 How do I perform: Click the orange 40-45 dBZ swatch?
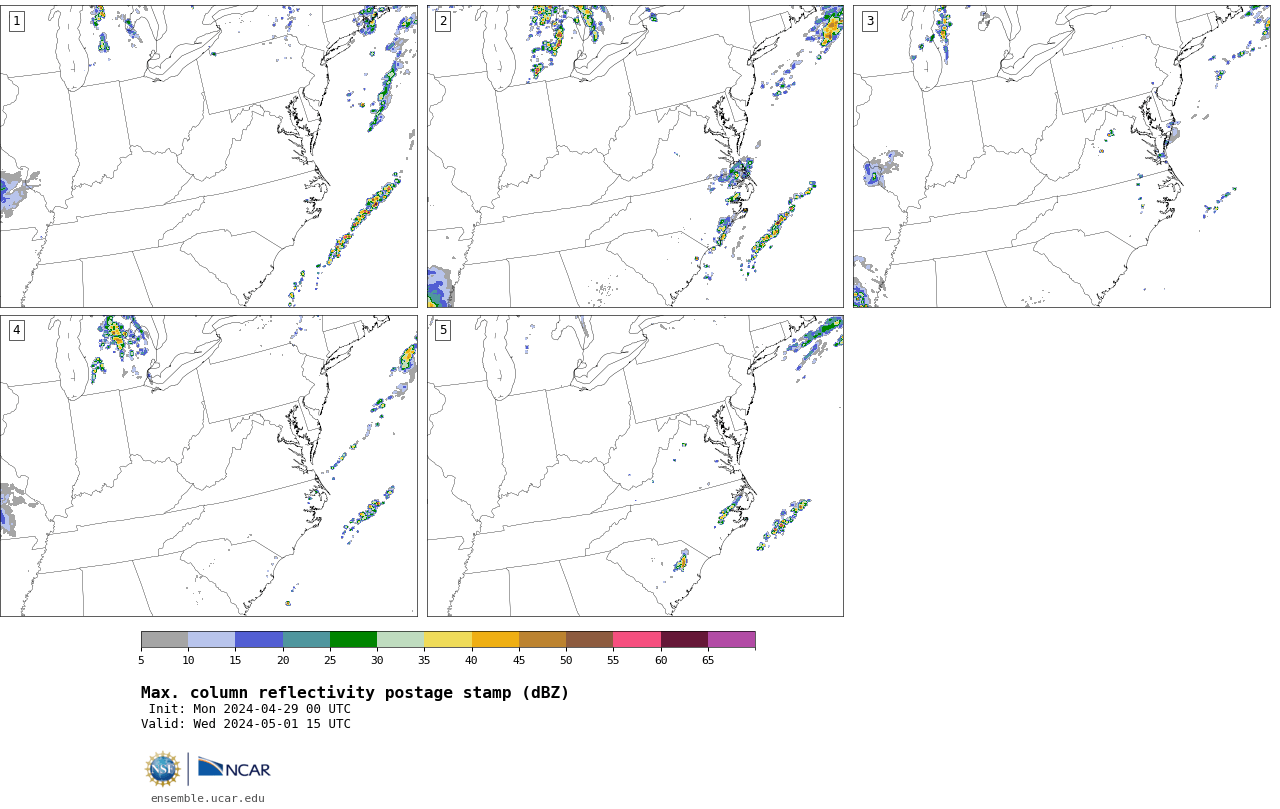495,640
